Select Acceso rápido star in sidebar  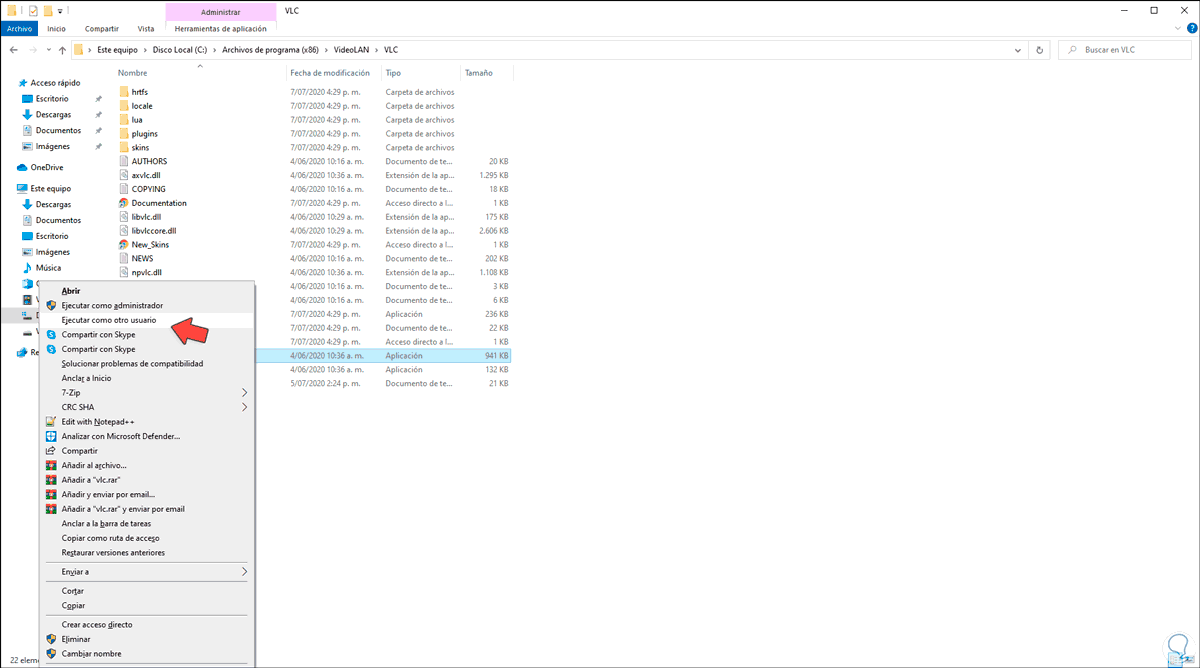(22, 83)
